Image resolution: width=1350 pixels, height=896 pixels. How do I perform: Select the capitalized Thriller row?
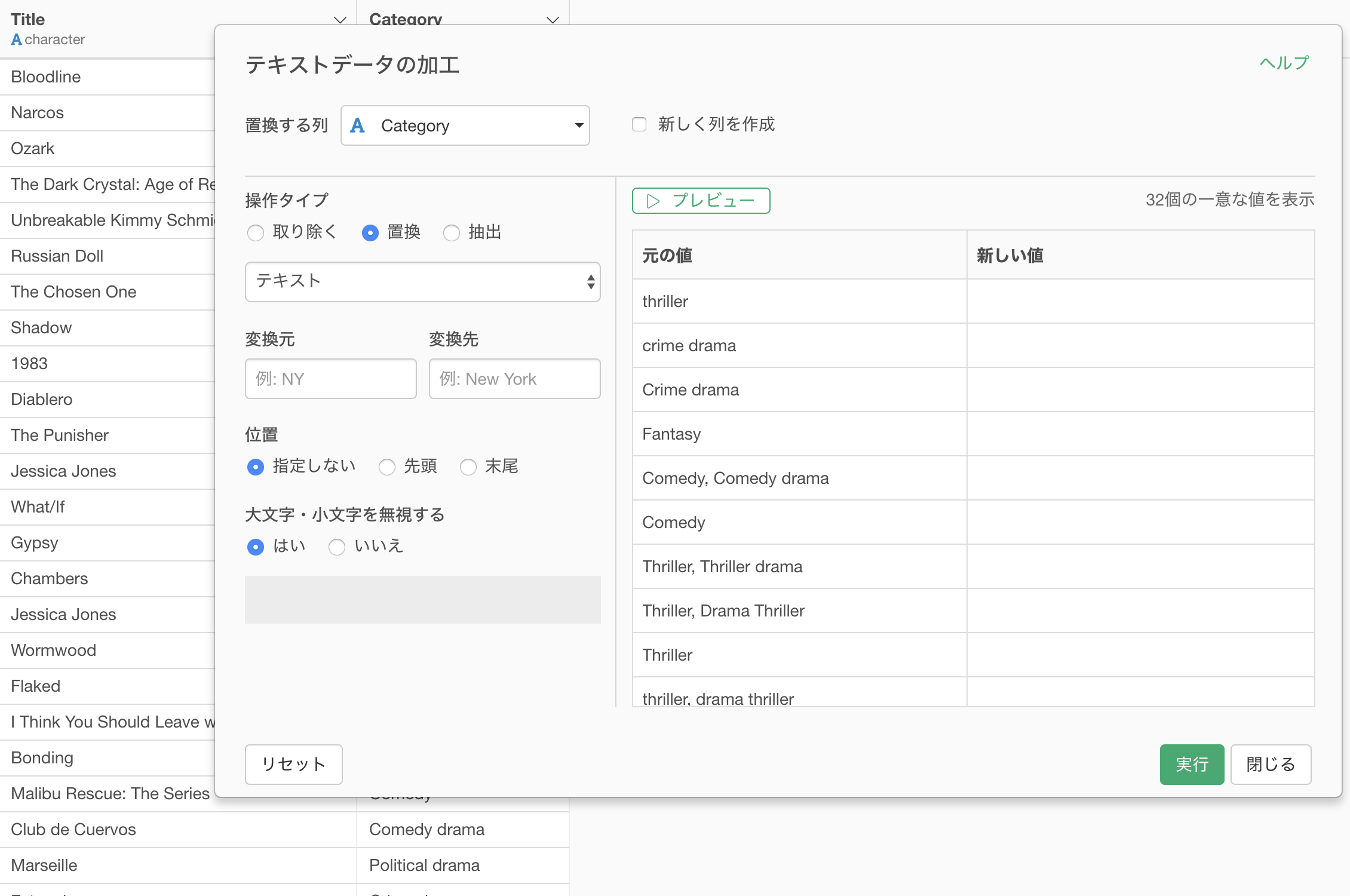click(973, 655)
